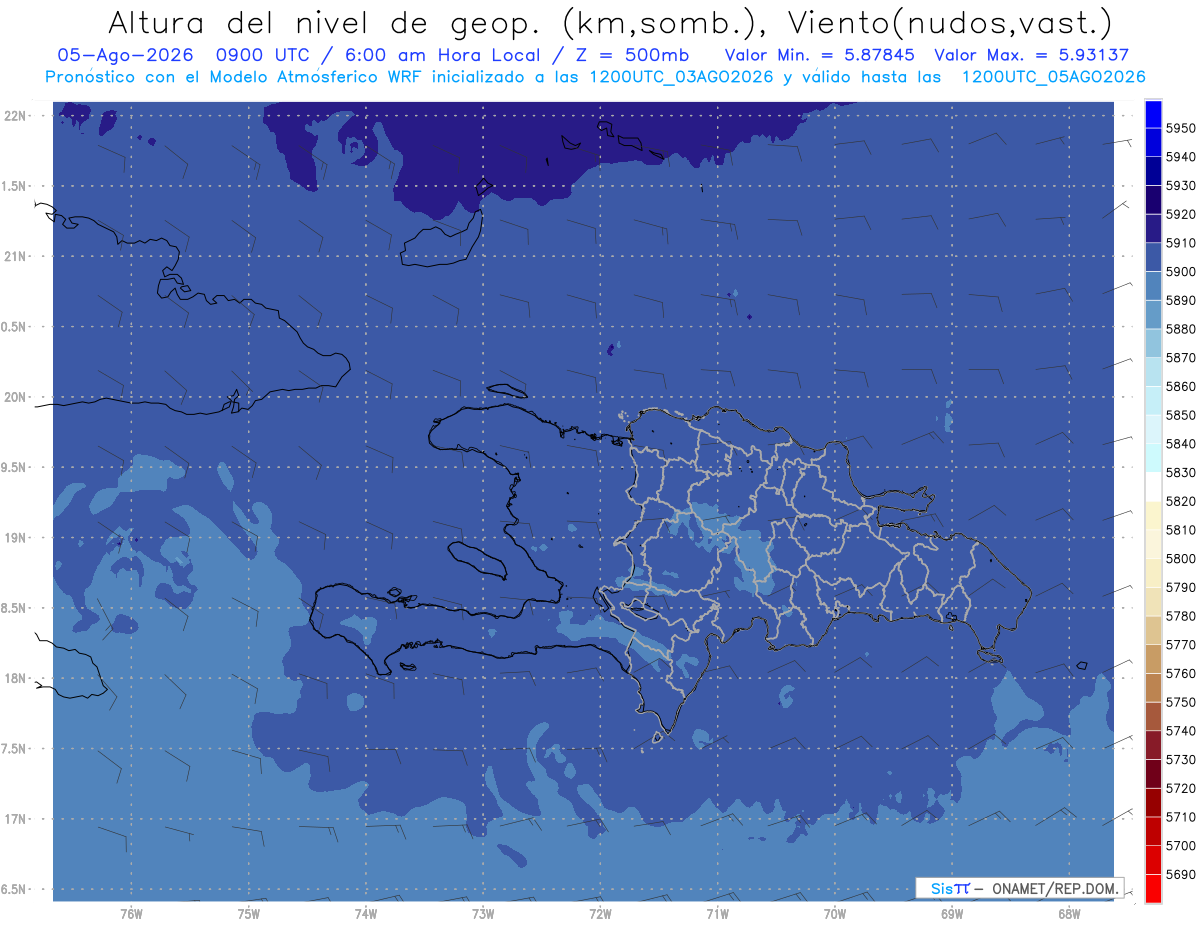The height and width of the screenshot is (927, 1200).
Task: Click the 71W longitude label
Action: (x=717, y=914)
